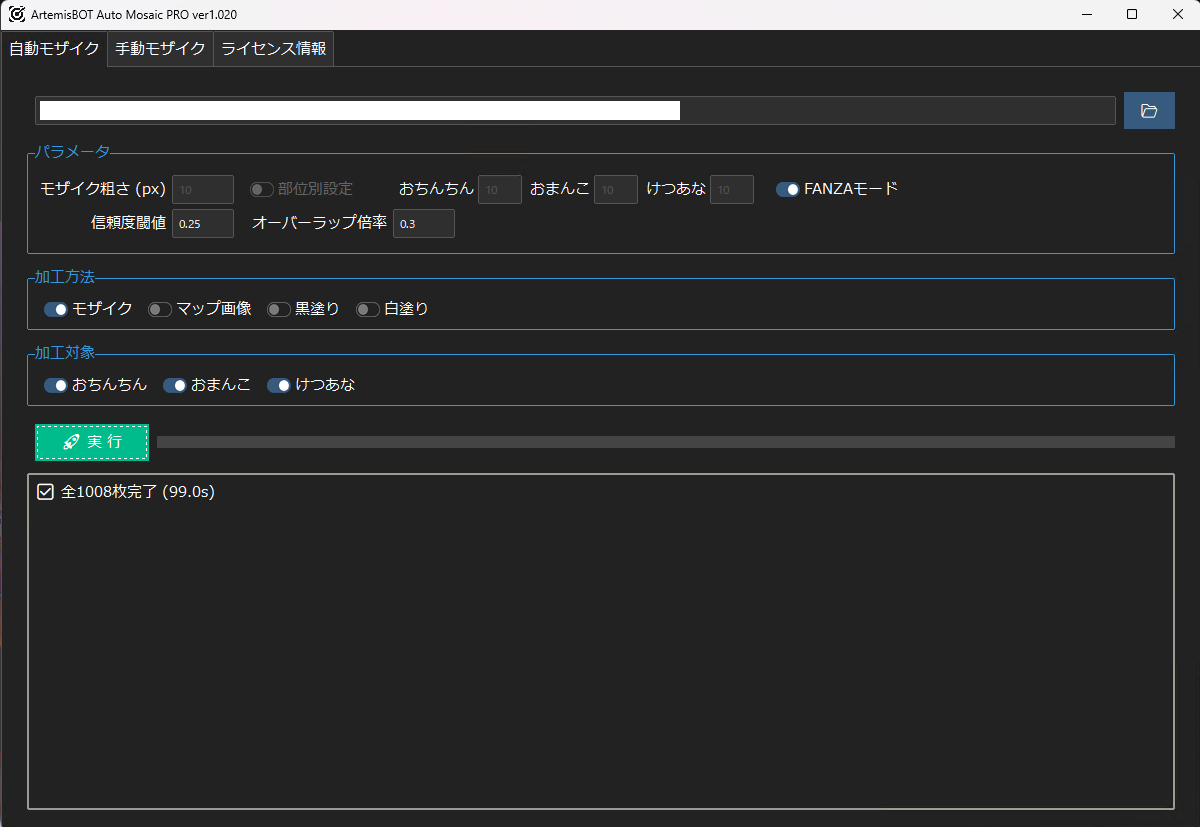Viewport: 1200px width, 827px height.
Task: Switch to the 自動モザイク tab
Action: tap(54, 48)
